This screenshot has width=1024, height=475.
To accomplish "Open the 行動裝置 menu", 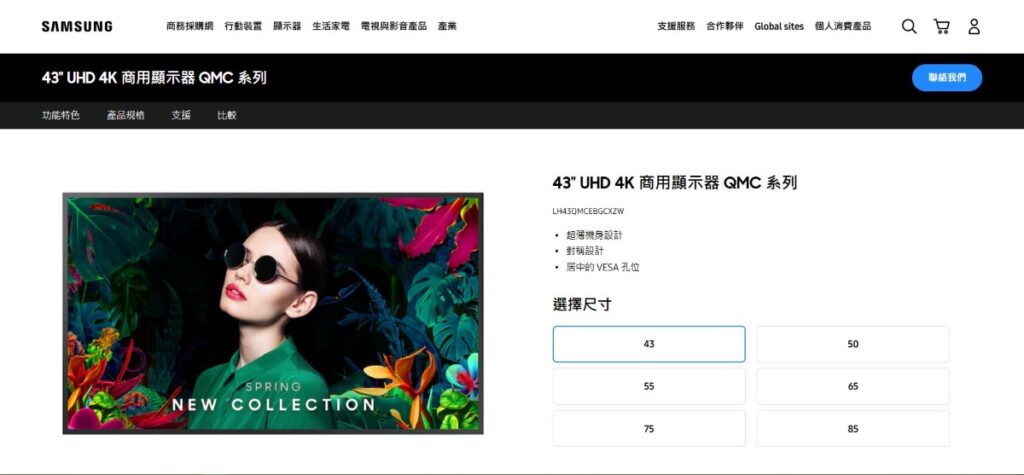I will coord(243,26).
